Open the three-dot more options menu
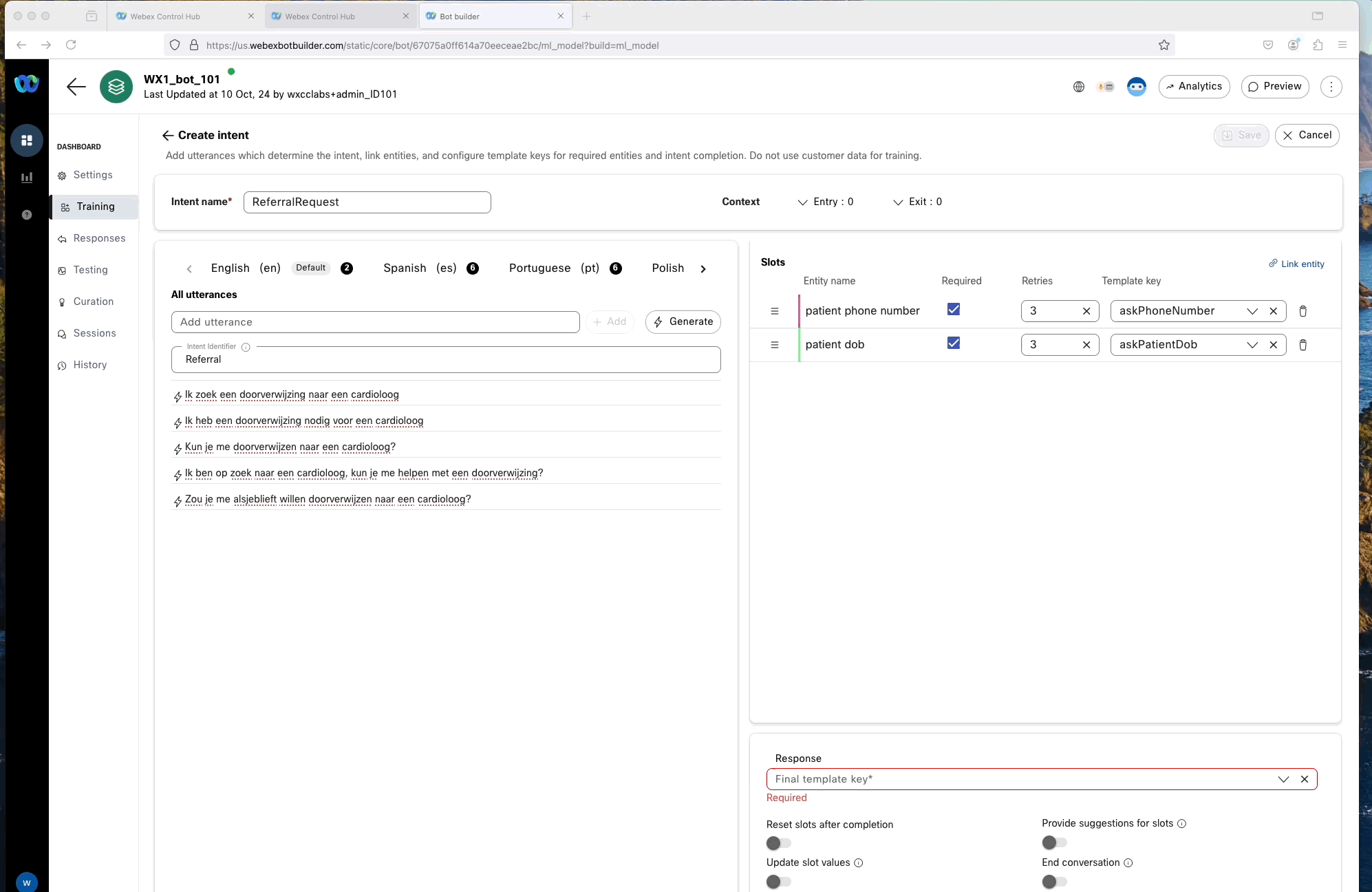1372x892 pixels. pos(1331,87)
